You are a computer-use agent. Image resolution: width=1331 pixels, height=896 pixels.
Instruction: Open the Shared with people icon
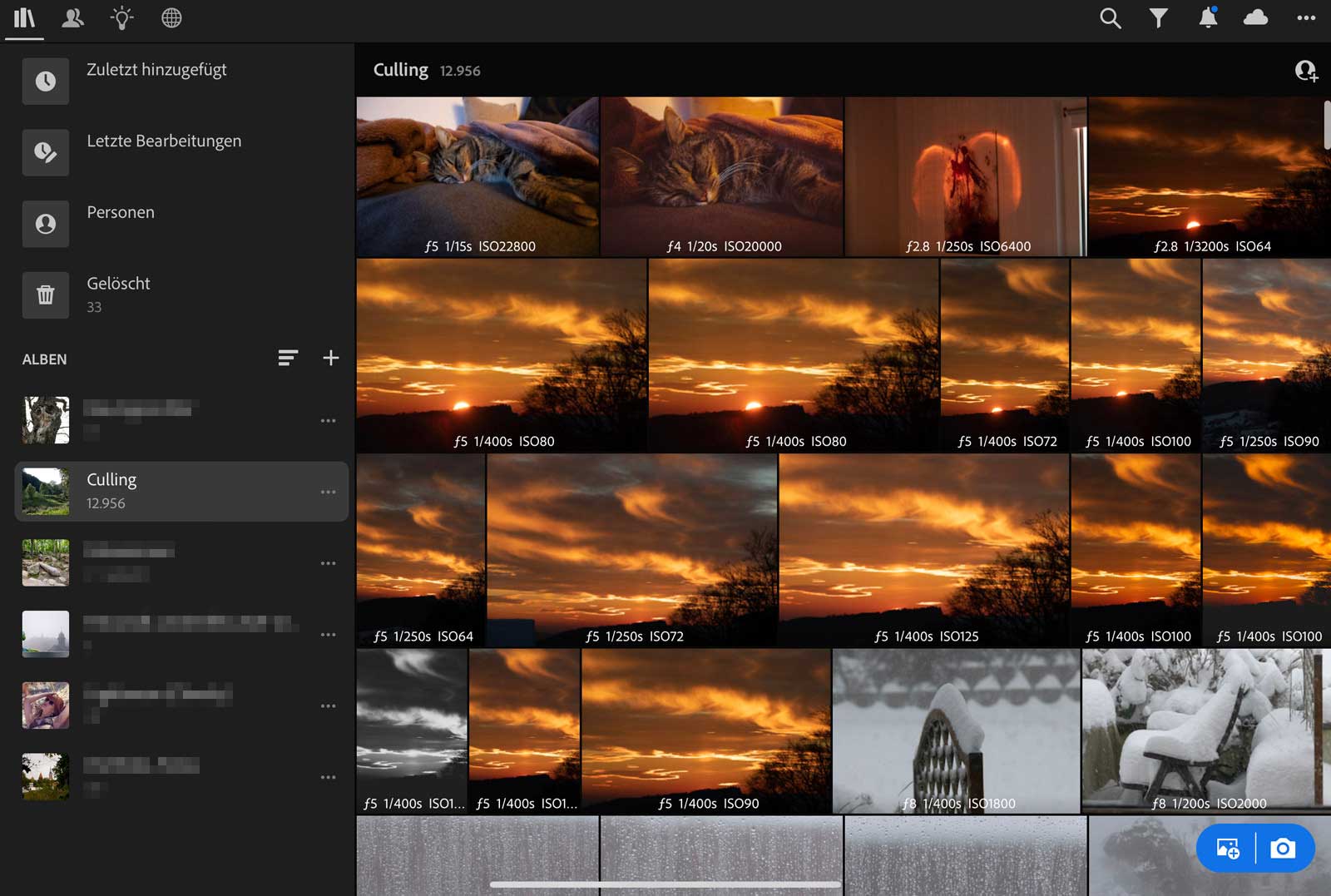pos(73,18)
